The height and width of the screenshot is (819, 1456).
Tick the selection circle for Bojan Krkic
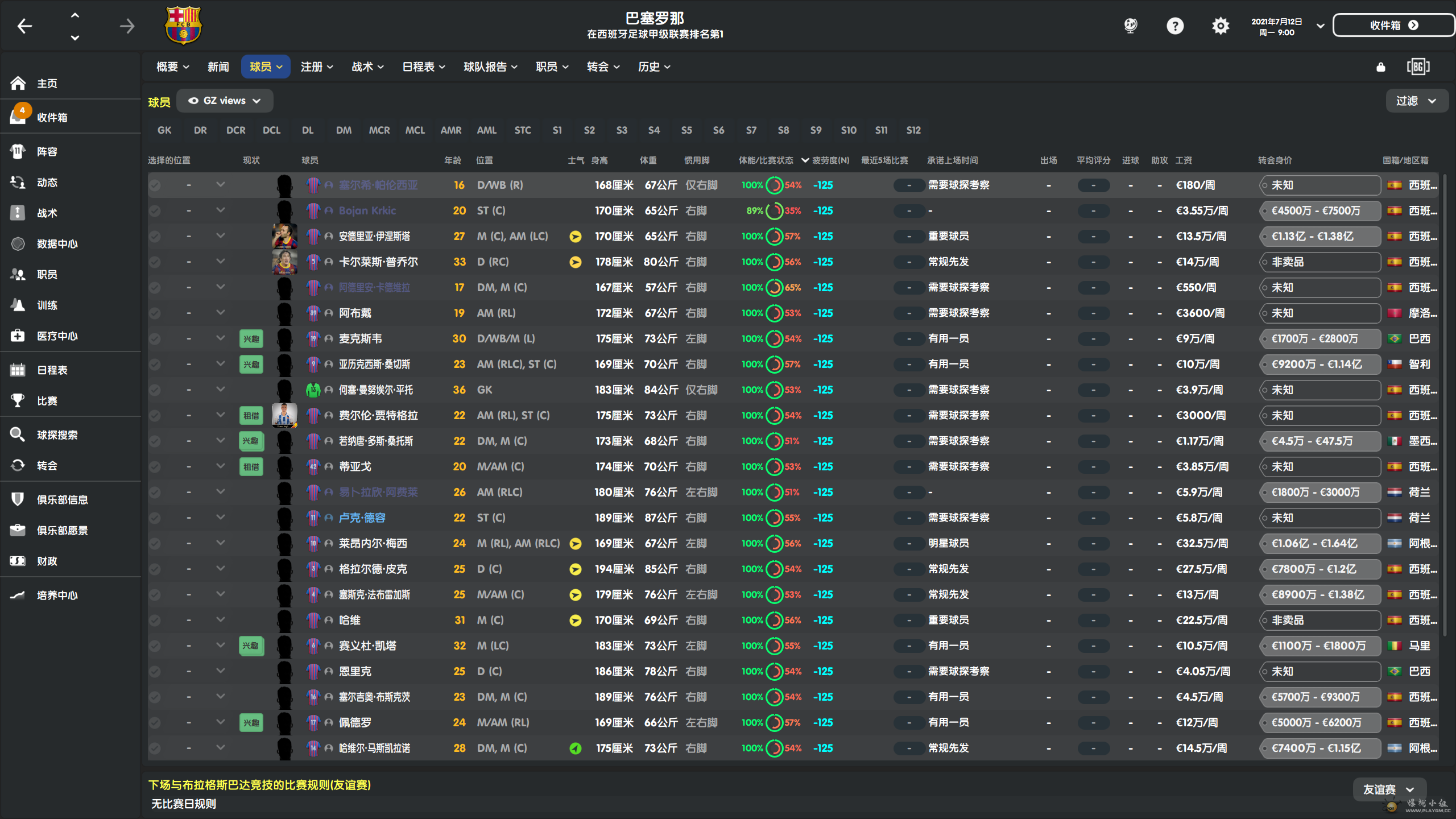155,211
